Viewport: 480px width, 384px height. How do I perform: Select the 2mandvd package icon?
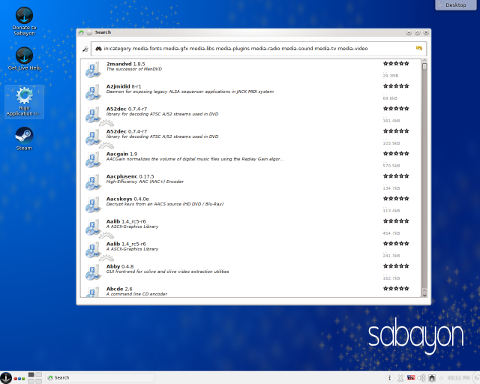pyautogui.click(x=93, y=69)
